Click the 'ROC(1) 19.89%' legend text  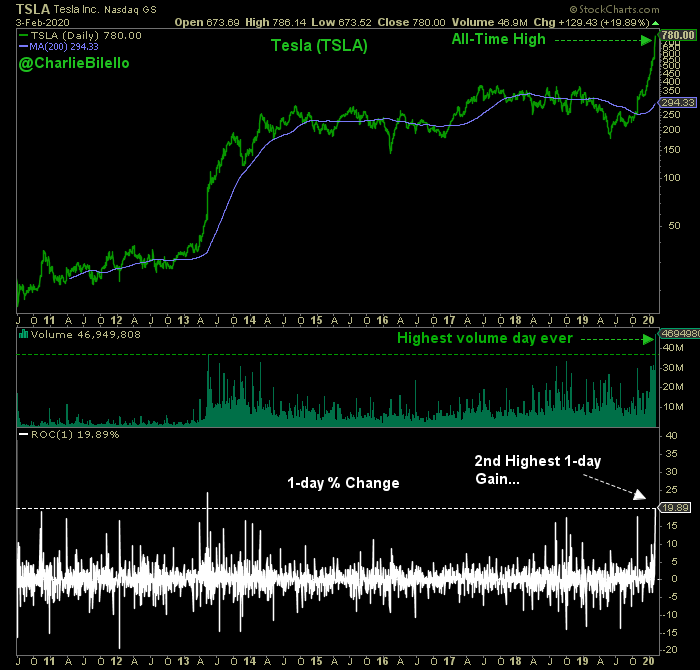(75, 434)
